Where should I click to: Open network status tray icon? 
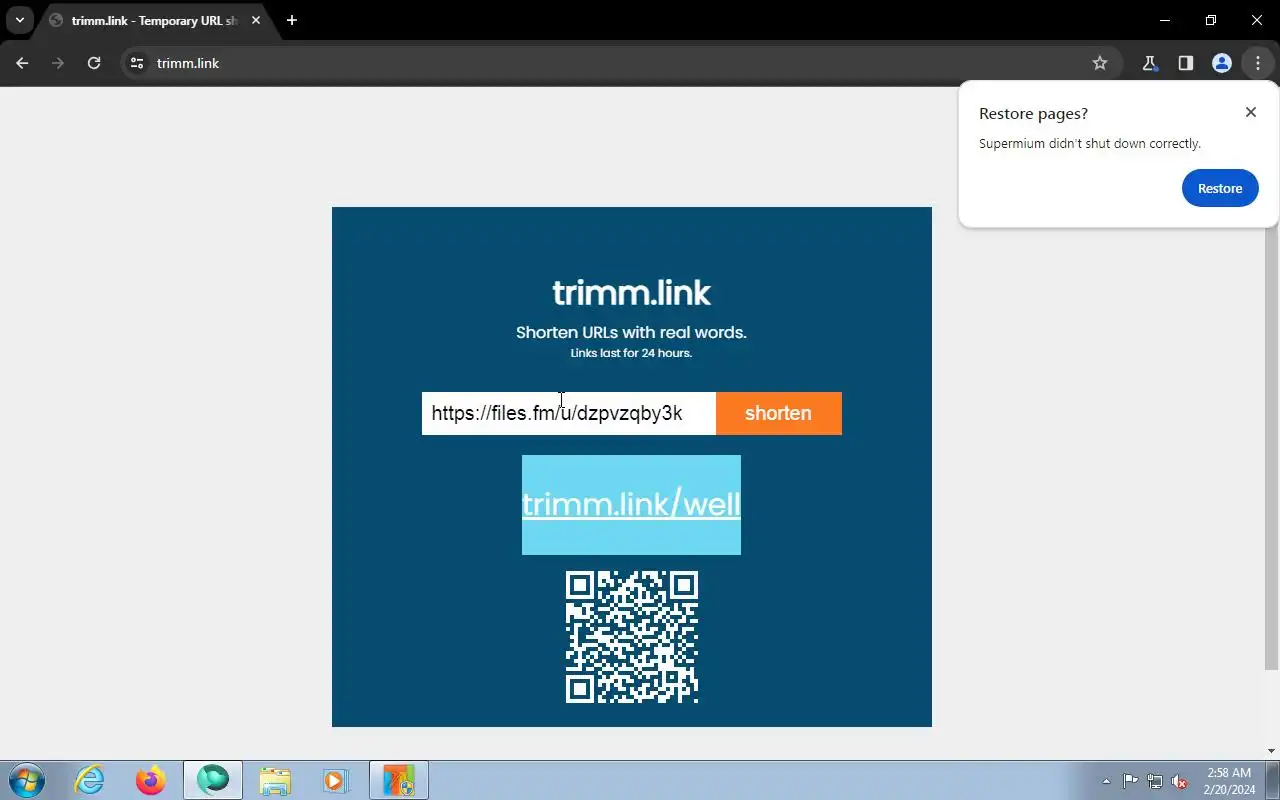pos(1155,781)
